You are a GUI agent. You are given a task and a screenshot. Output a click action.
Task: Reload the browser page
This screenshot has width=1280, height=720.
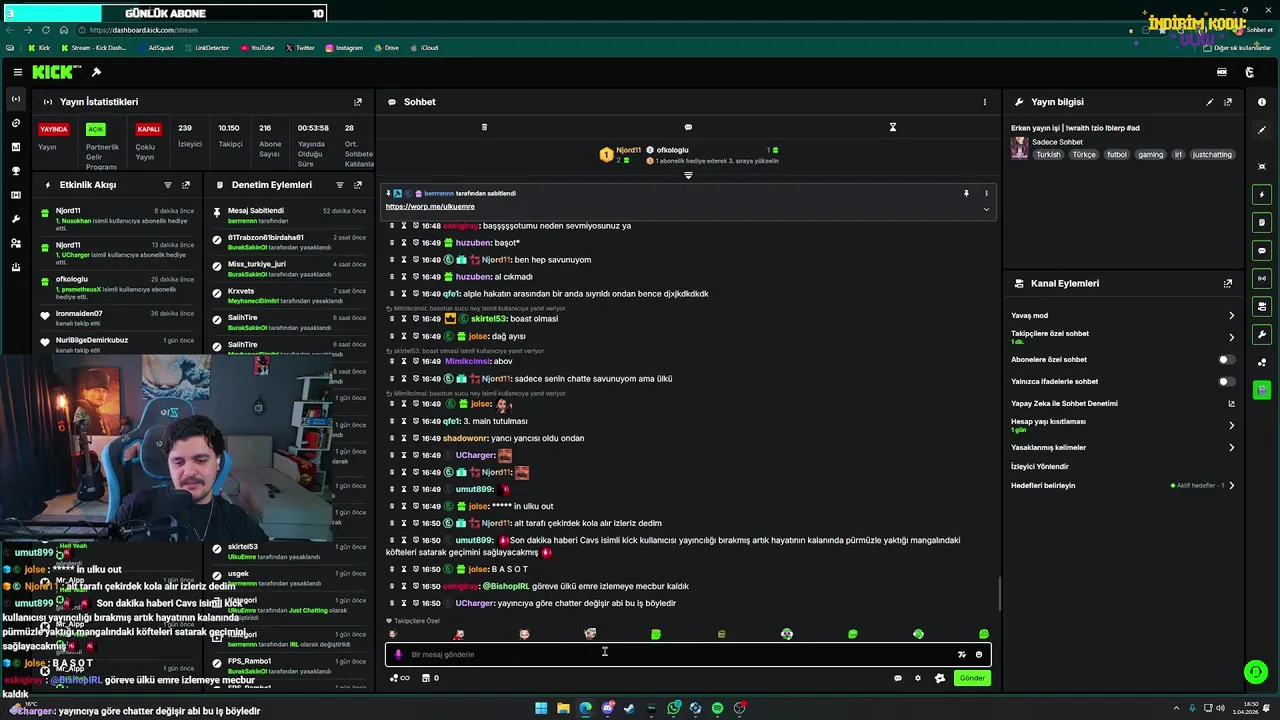(46, 30)
